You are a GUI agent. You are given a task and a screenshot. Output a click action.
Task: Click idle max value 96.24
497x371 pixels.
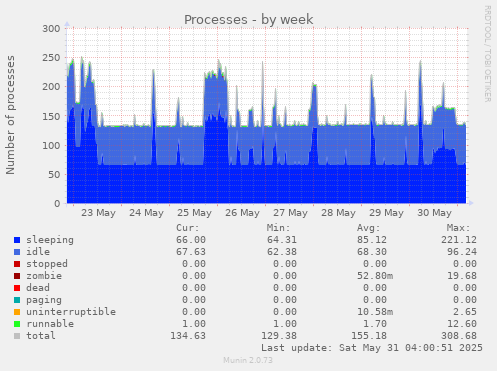point(462,252)
